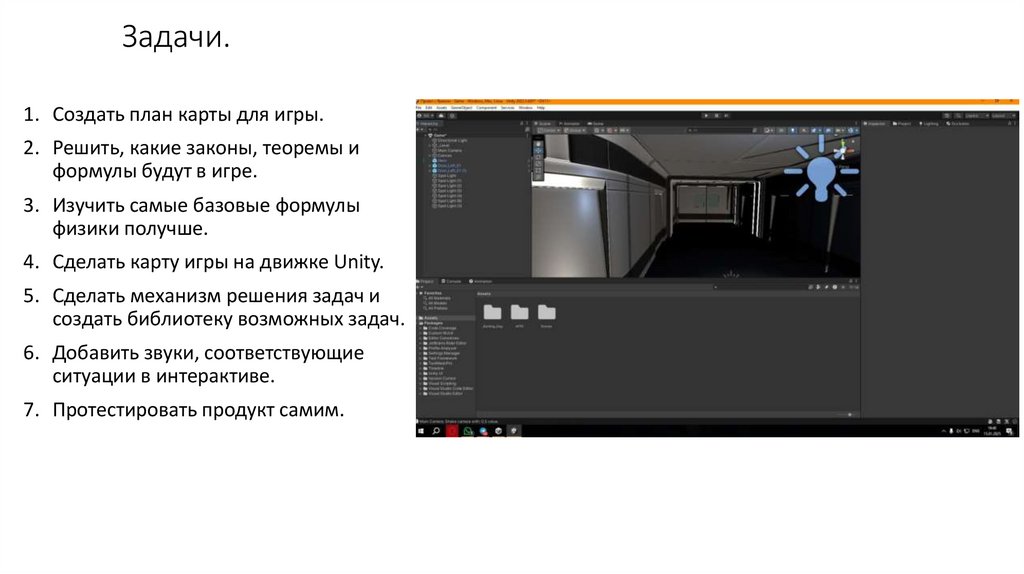Open the Scene view camera settings icon
Viewport: 1024px width, 574px height.
(838, 131)
